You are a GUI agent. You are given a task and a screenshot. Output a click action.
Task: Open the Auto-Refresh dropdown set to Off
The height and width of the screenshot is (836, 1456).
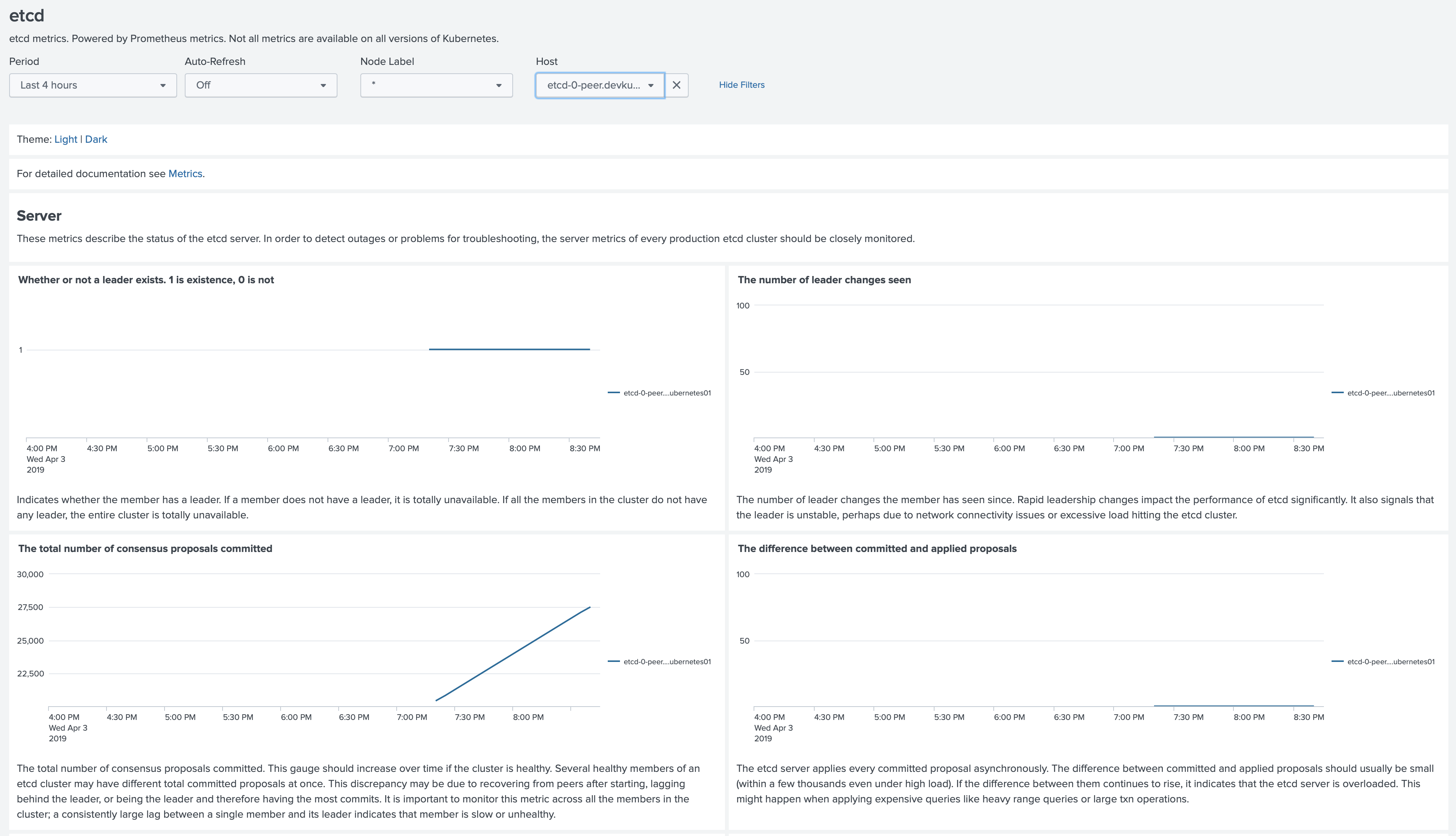[261, 85]
